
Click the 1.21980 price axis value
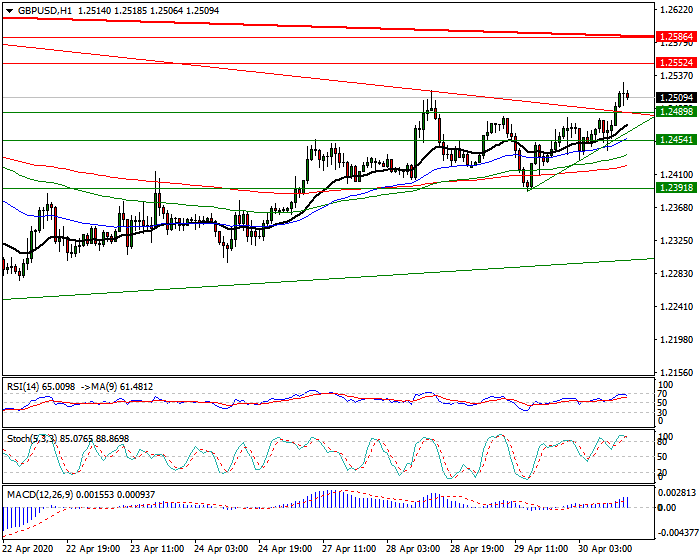click(677, 340)
